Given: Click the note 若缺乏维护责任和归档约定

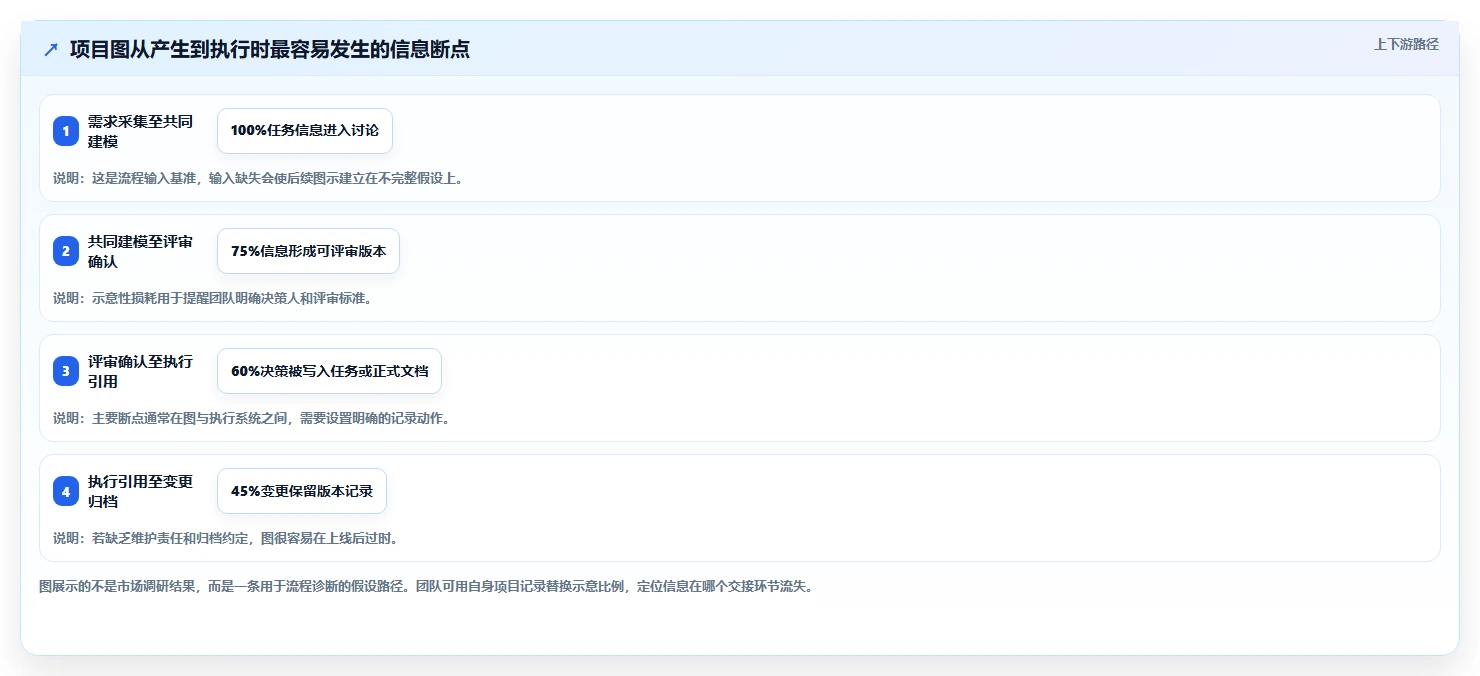Looking at the screenshot, I should 227,538.
